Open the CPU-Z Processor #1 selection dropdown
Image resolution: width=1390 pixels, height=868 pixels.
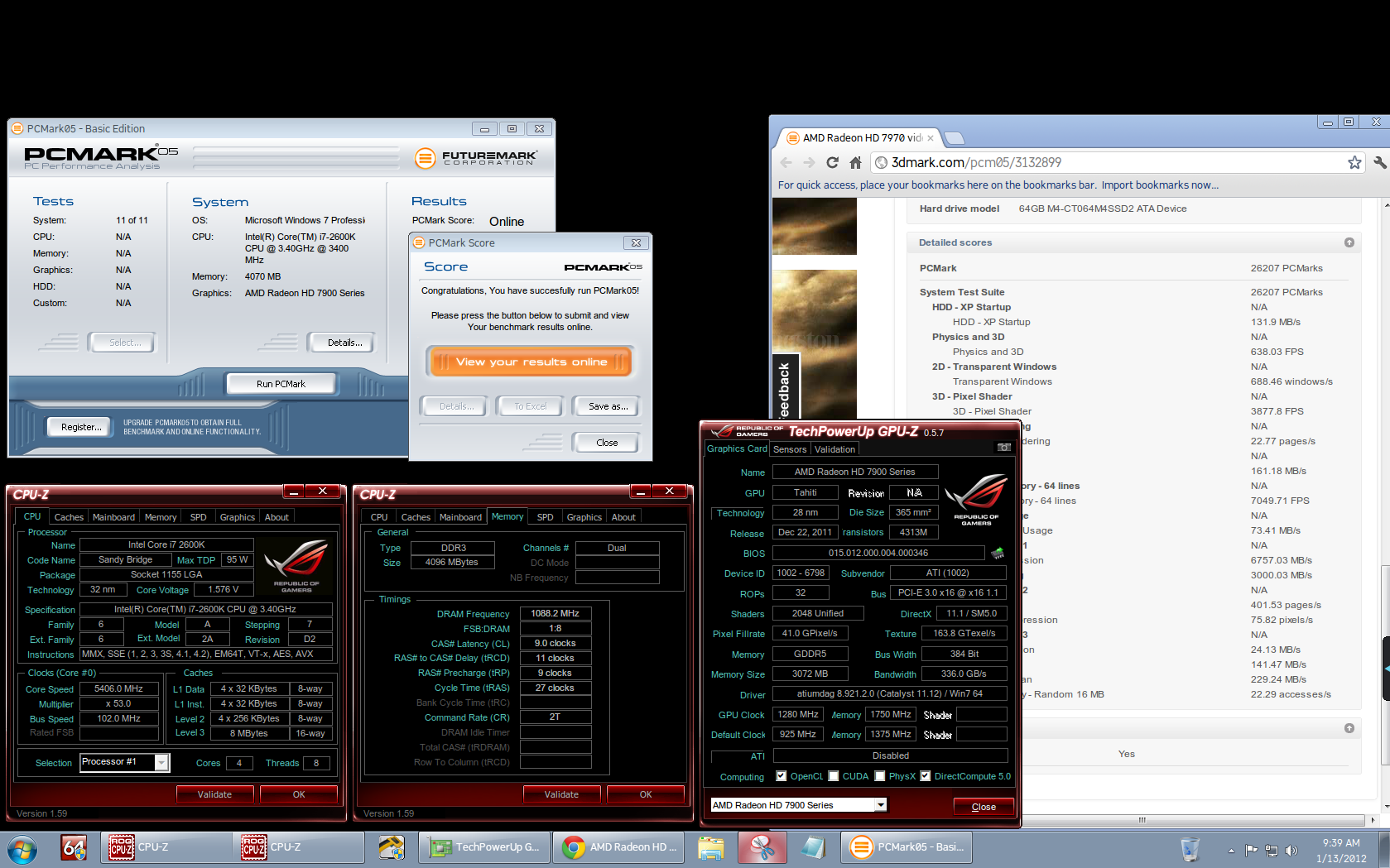(161, 762)
